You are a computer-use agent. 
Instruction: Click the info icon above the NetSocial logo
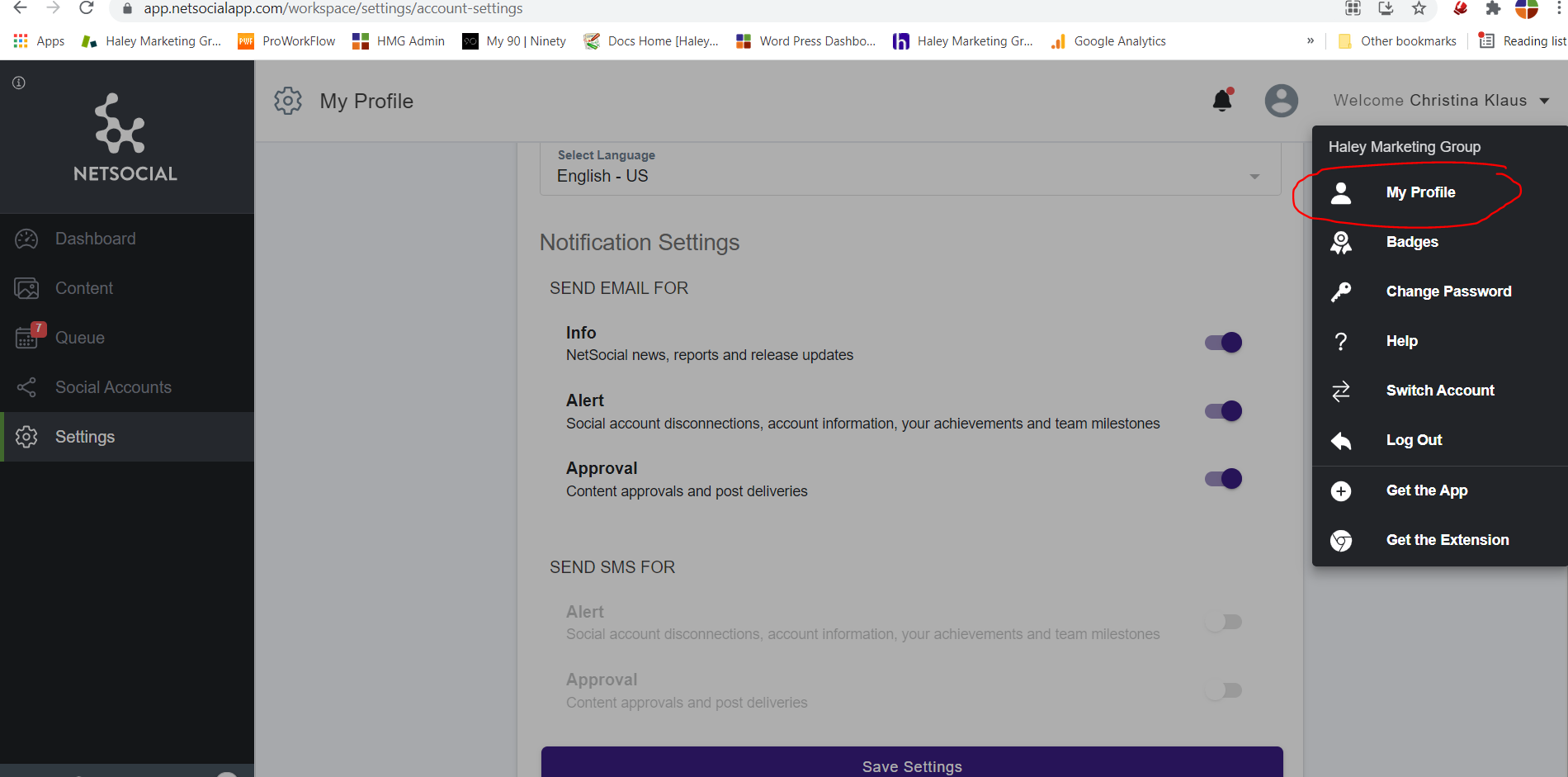click(19, 83)
